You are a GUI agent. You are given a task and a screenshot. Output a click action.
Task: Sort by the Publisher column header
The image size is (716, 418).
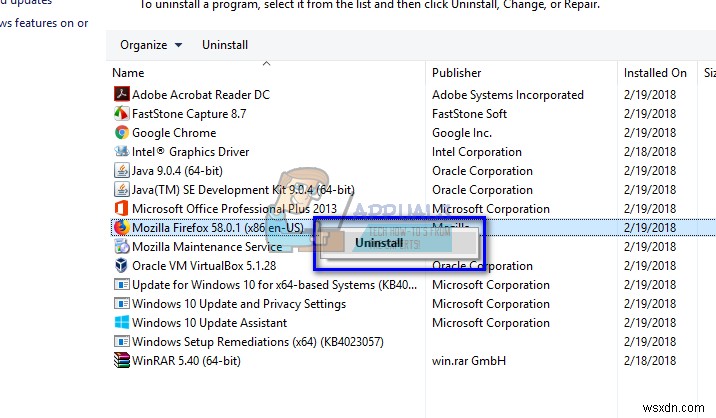pos(457,73)
